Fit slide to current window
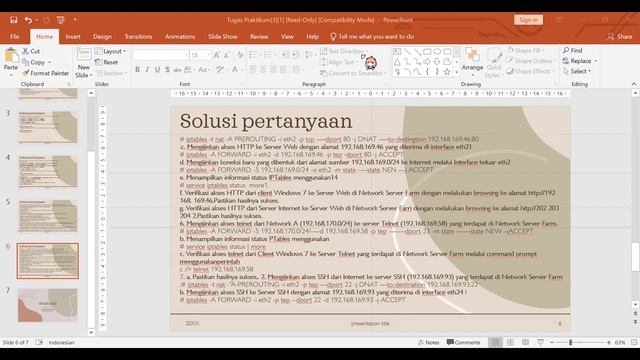 (x=634, y=342)
